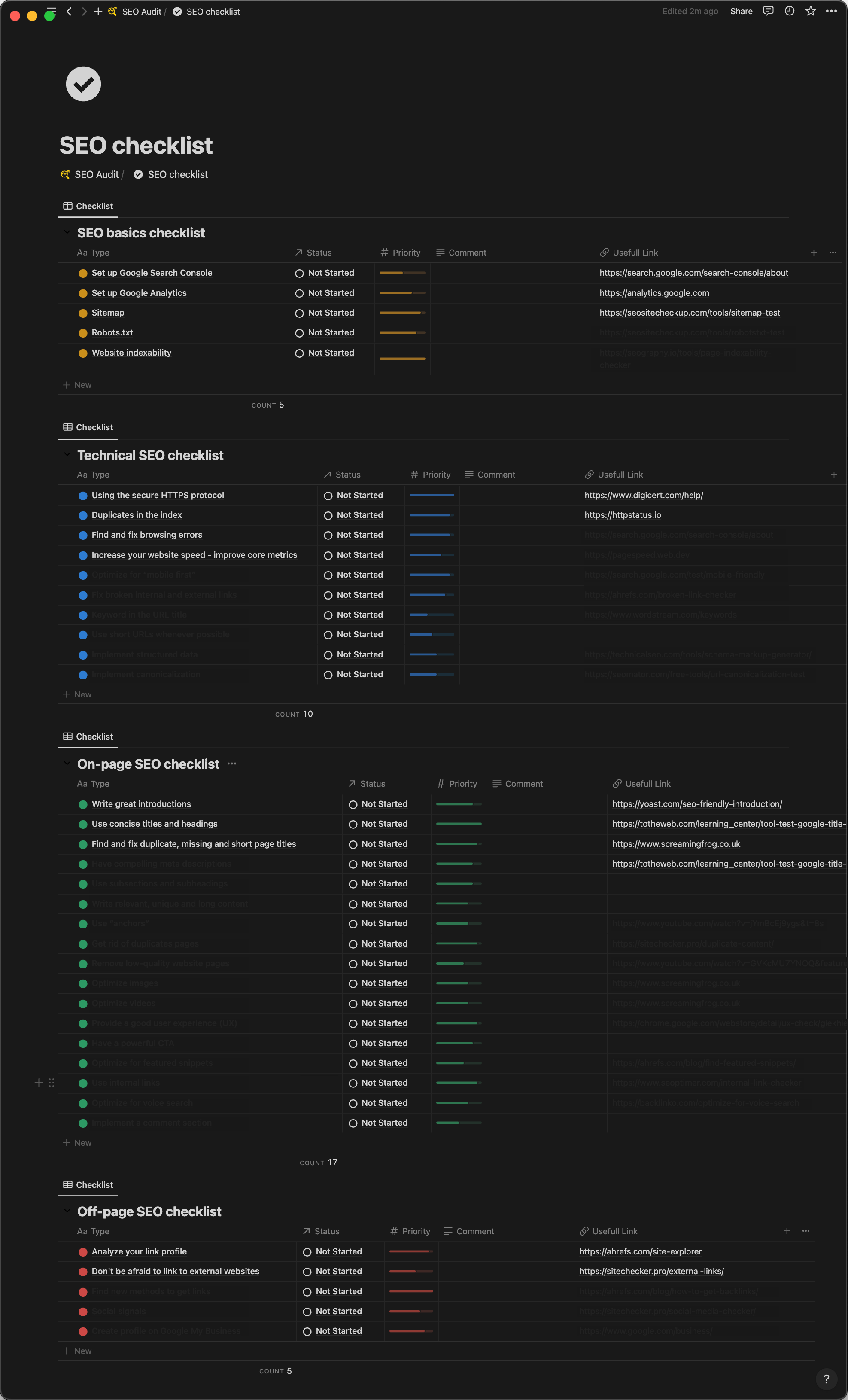
Task: Add property in SEO basics table
Action: 813,253
